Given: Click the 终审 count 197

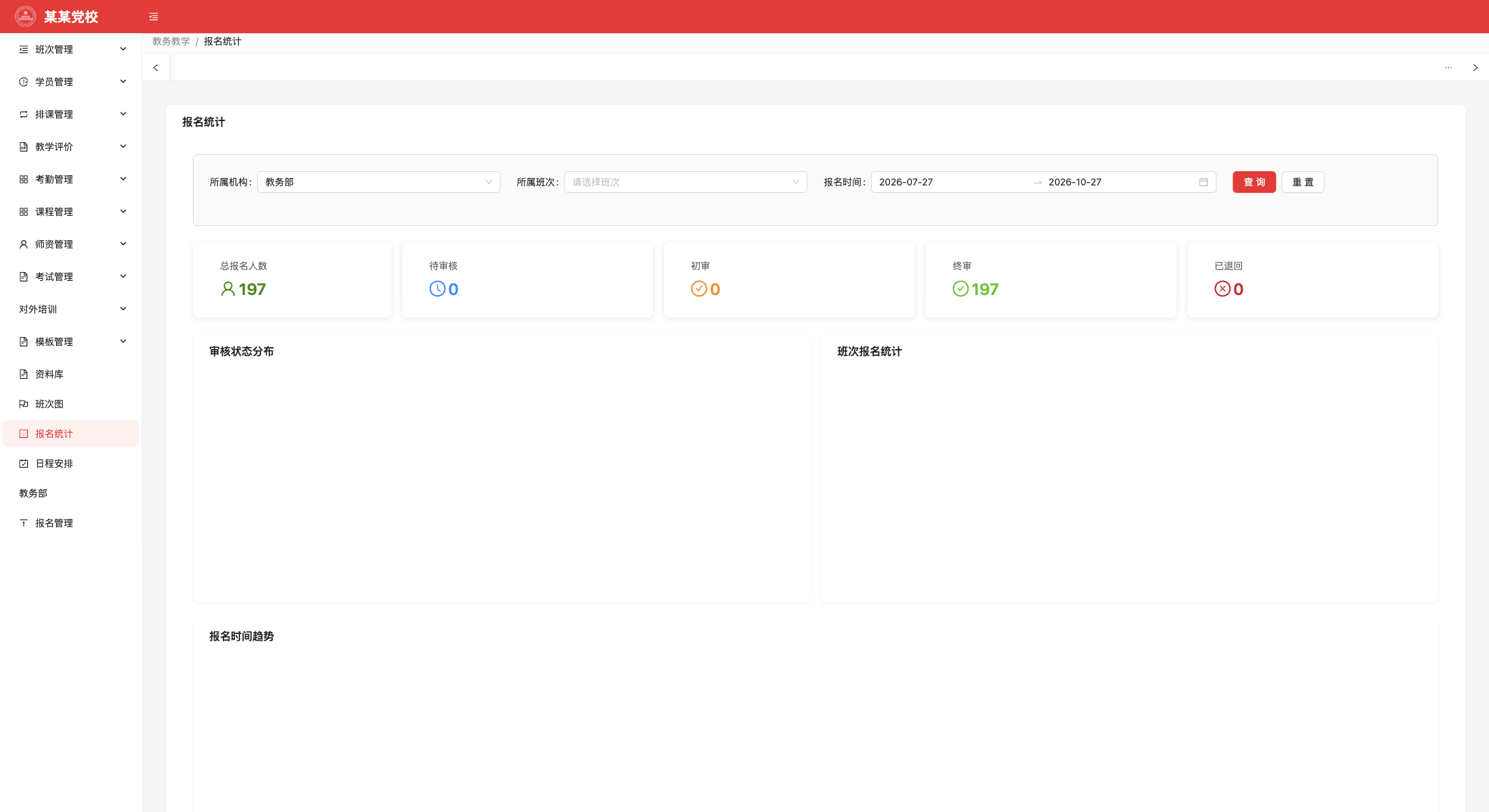Looking at the screenshot, I should pos(985,289).
